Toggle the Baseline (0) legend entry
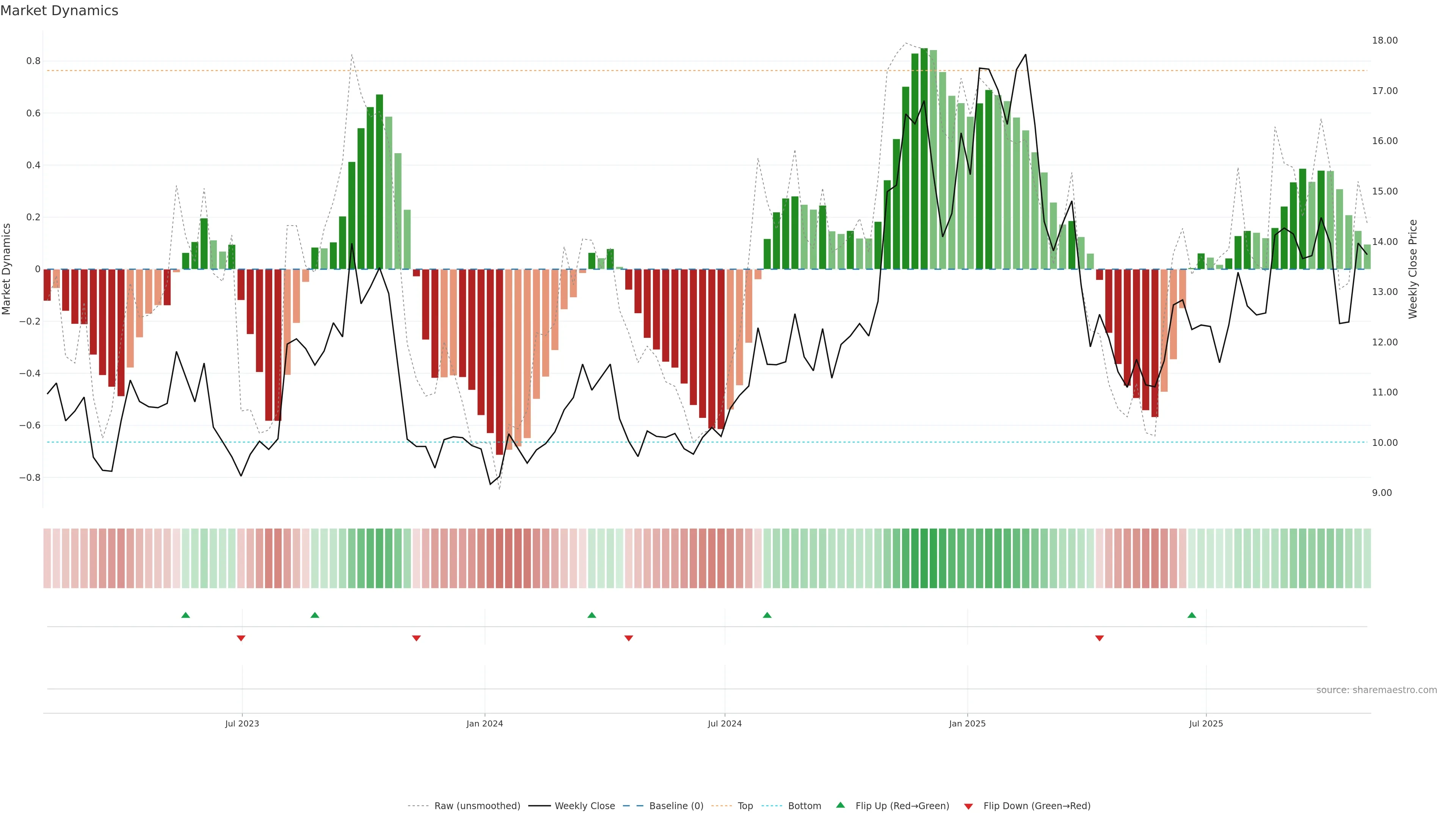 click(676, 806)
